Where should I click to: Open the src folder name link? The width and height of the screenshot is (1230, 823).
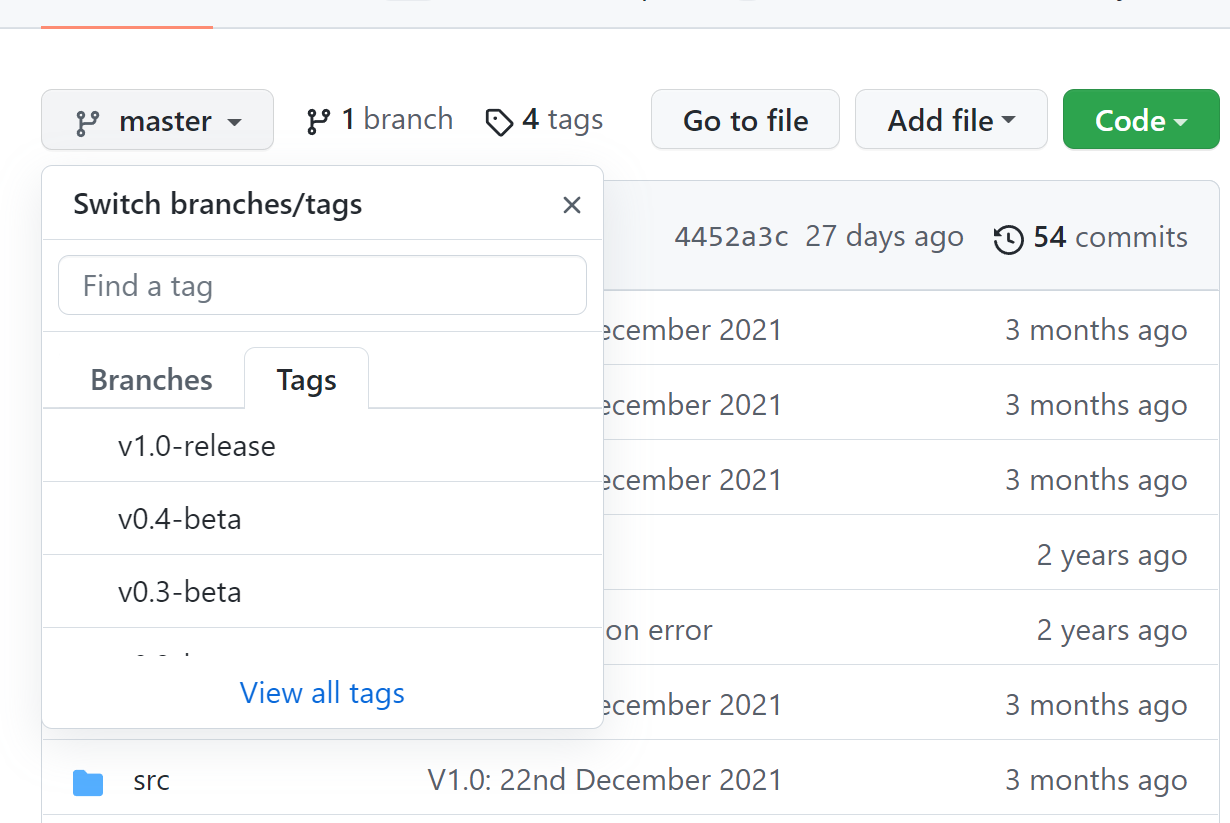[x=151, y=780]
